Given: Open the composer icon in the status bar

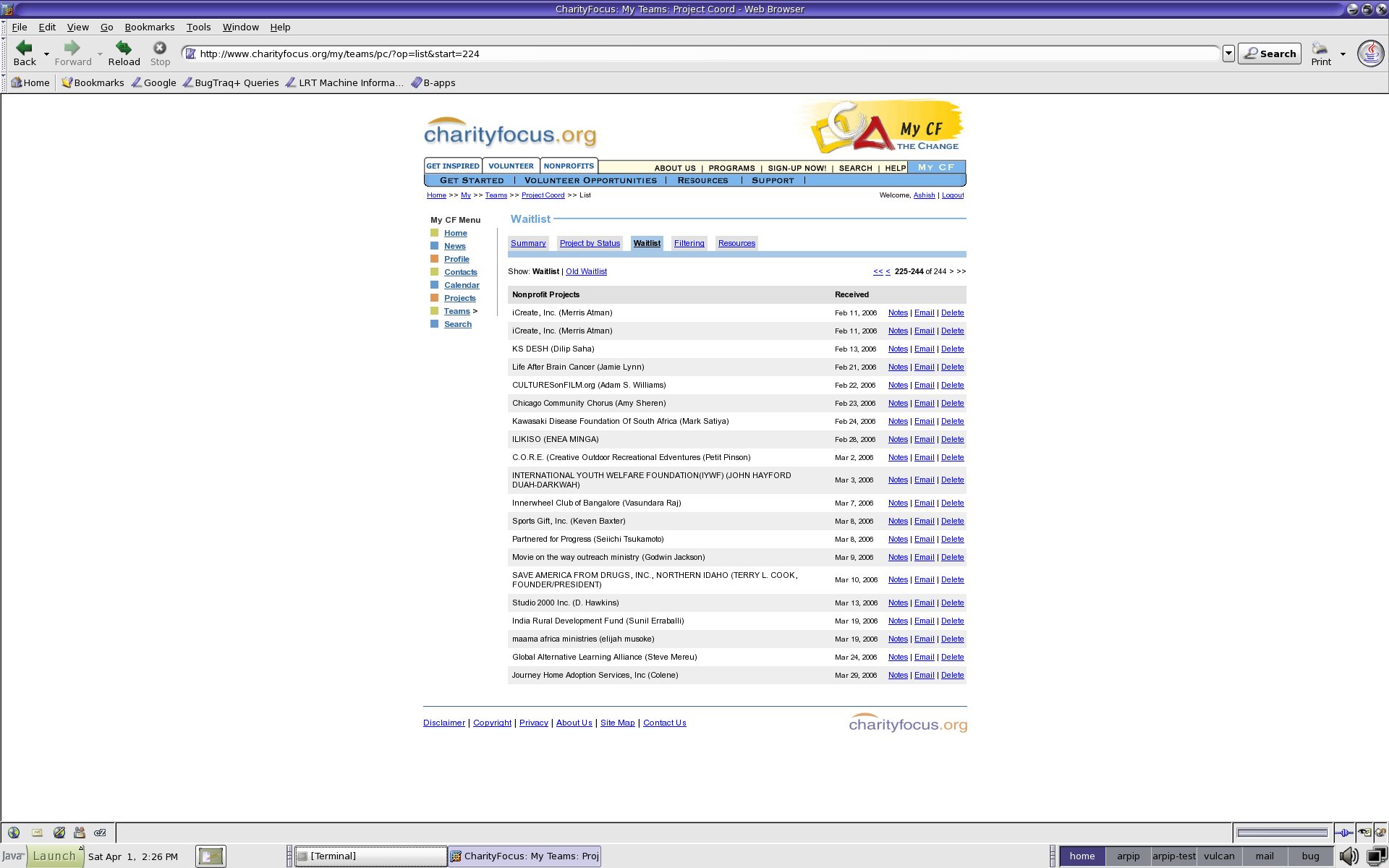Looking at the screenshot, I should tap(59, 833).
